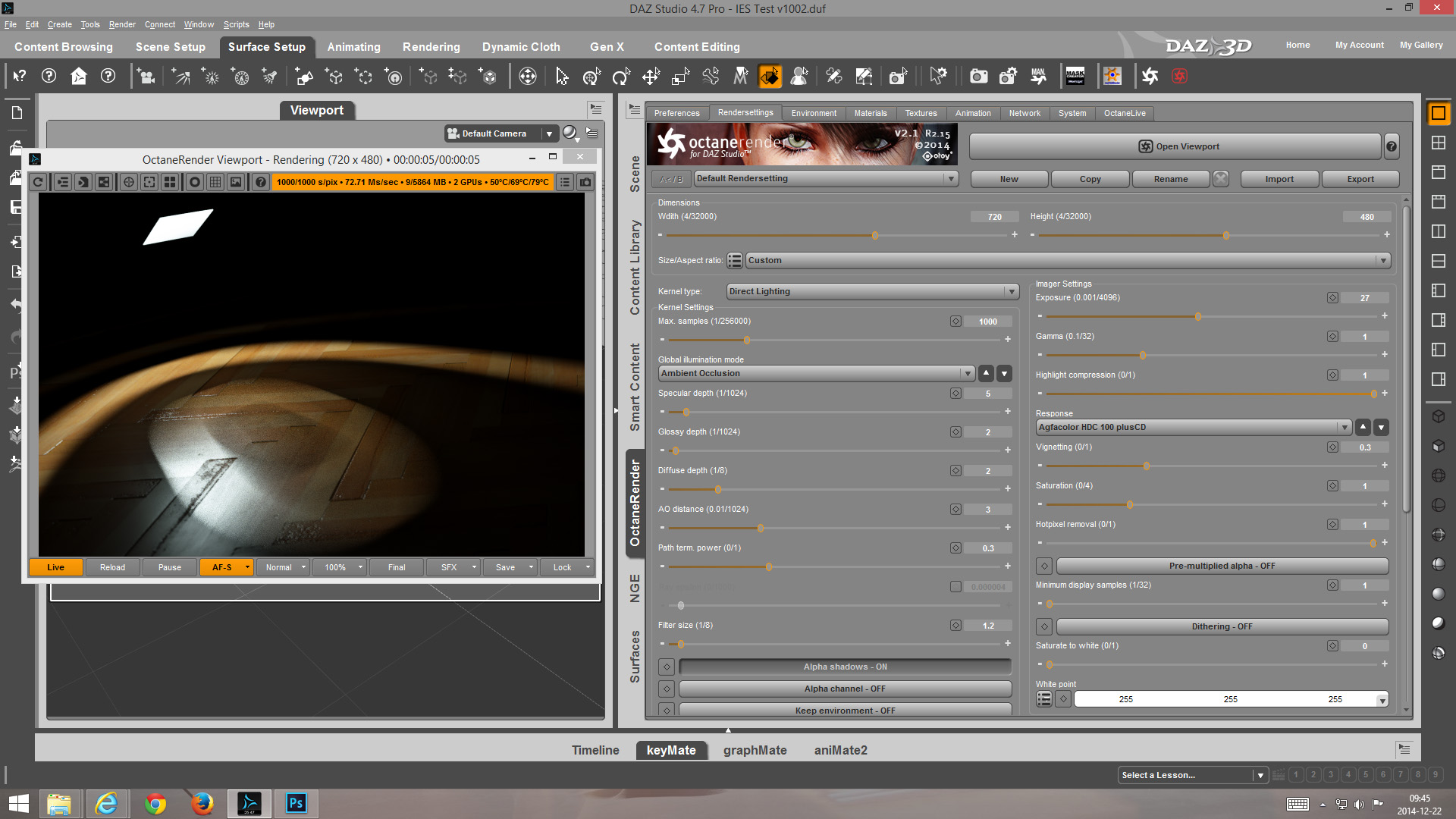Toggle Dithering - OFF setting

point(1222,626)
